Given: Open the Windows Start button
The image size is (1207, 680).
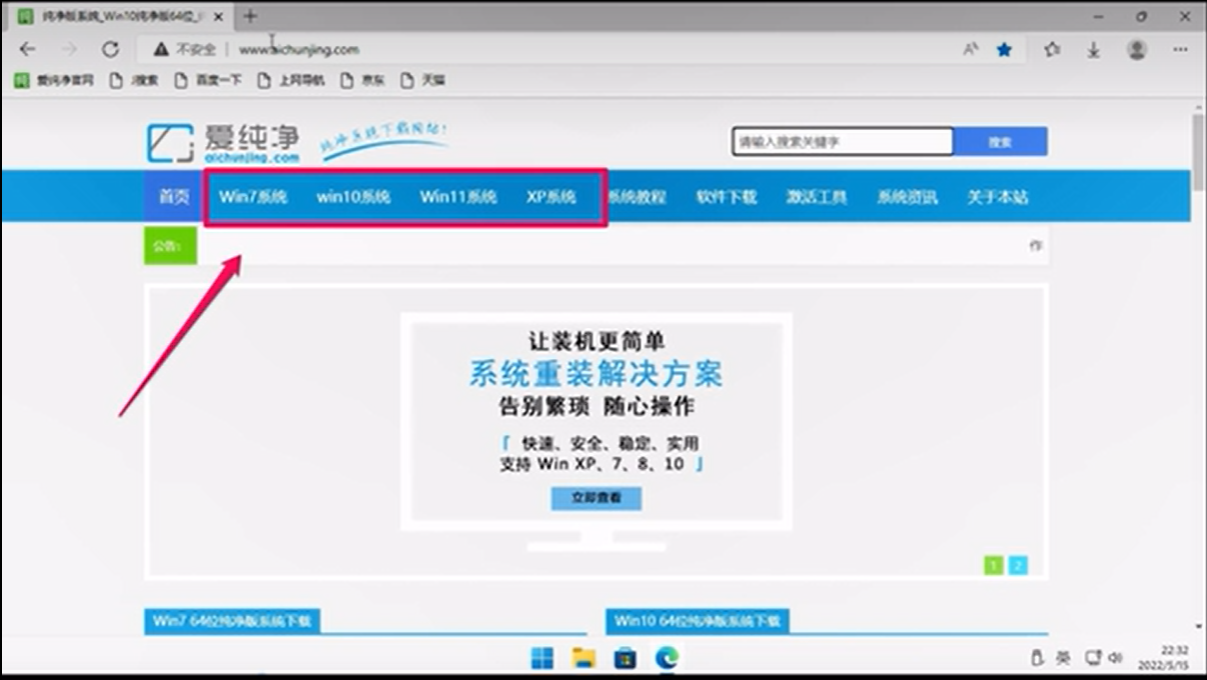Looking at the screenshot, I should 542,657.
